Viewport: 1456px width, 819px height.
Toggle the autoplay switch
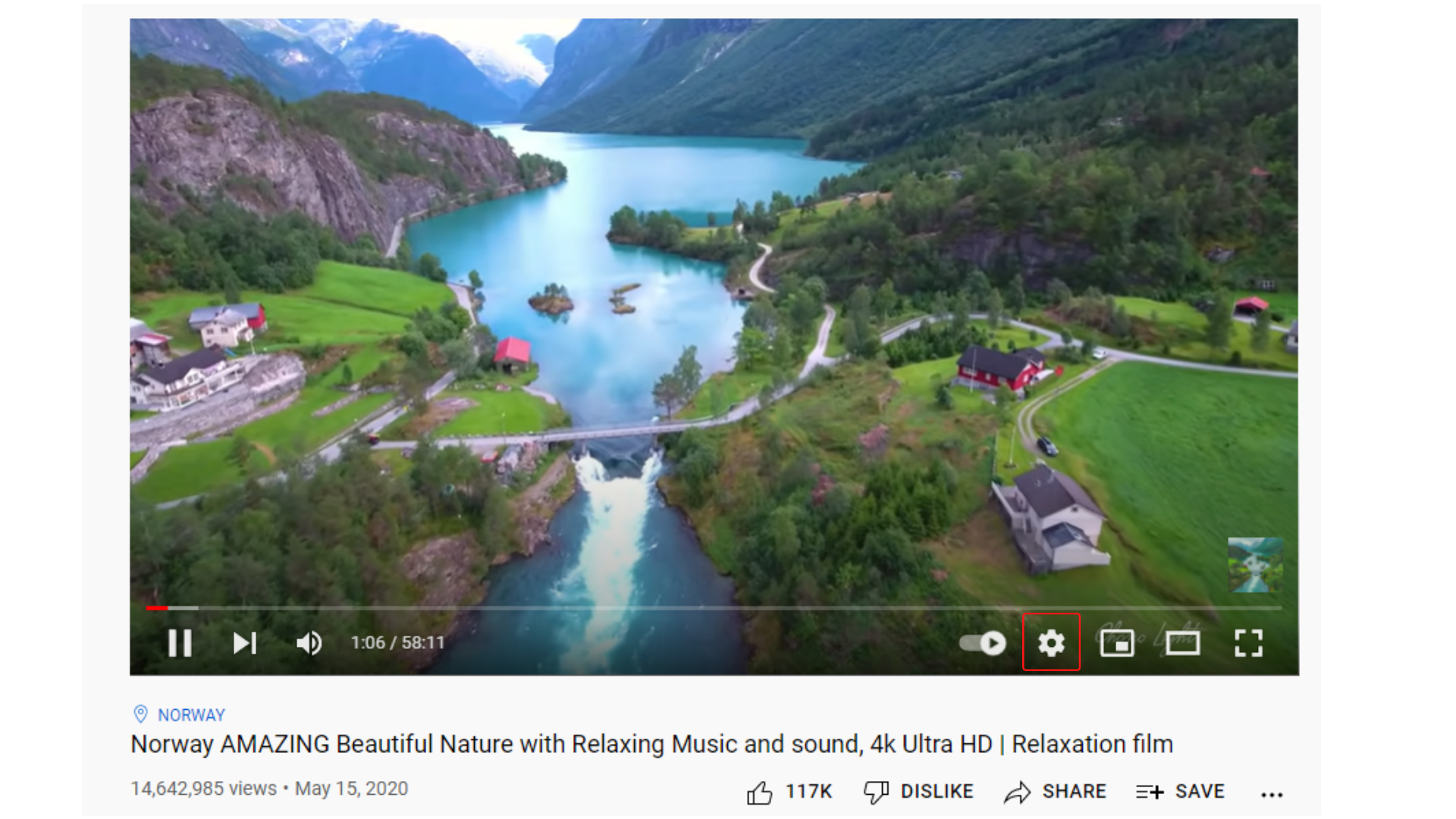(x=983, y=643)
